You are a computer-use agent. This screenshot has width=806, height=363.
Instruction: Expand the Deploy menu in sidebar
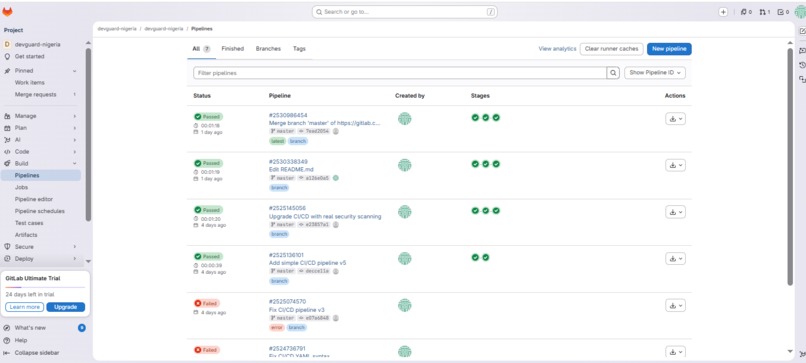click(x=41, y=259)
